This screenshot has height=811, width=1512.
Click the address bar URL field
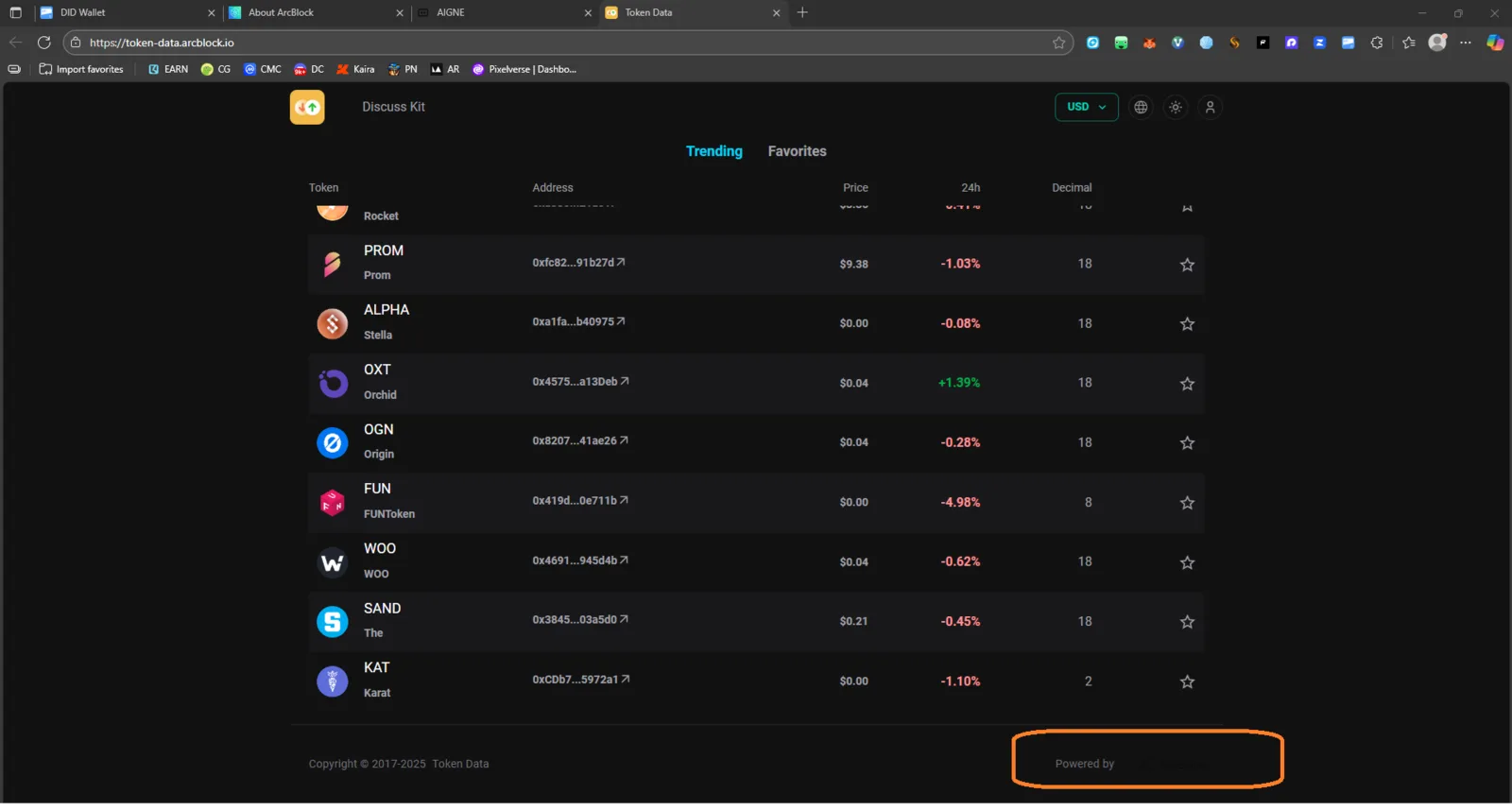(567, 43)
